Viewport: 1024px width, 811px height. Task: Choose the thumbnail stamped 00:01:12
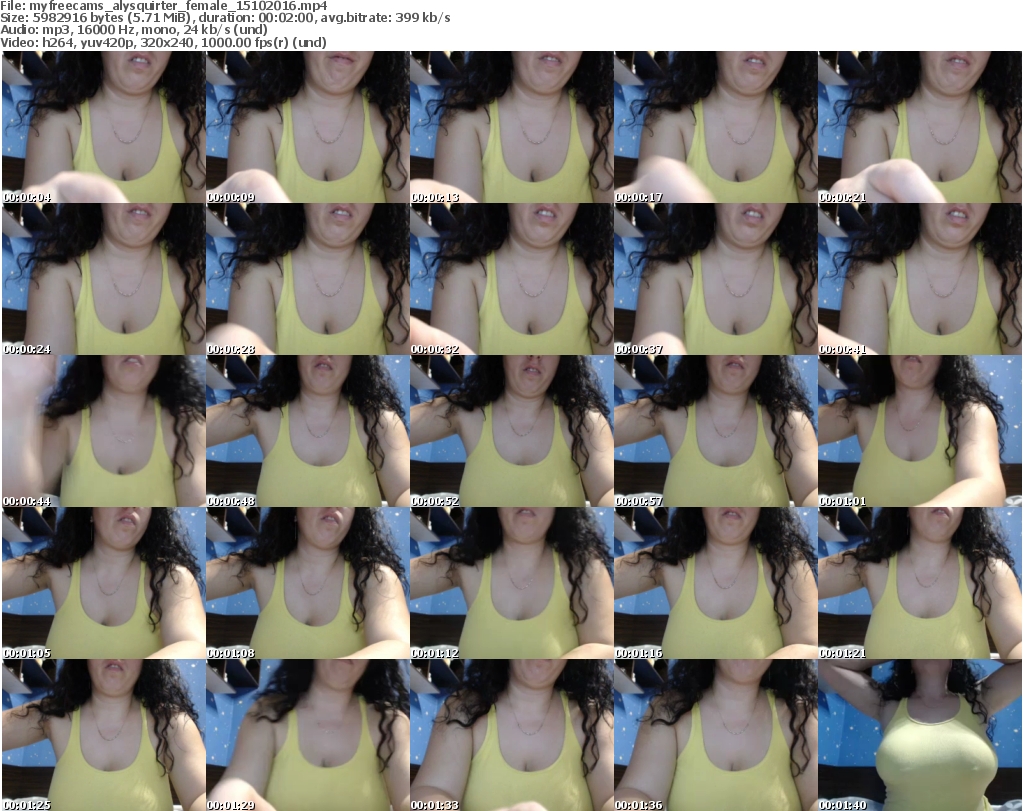(x=511, y=583)
